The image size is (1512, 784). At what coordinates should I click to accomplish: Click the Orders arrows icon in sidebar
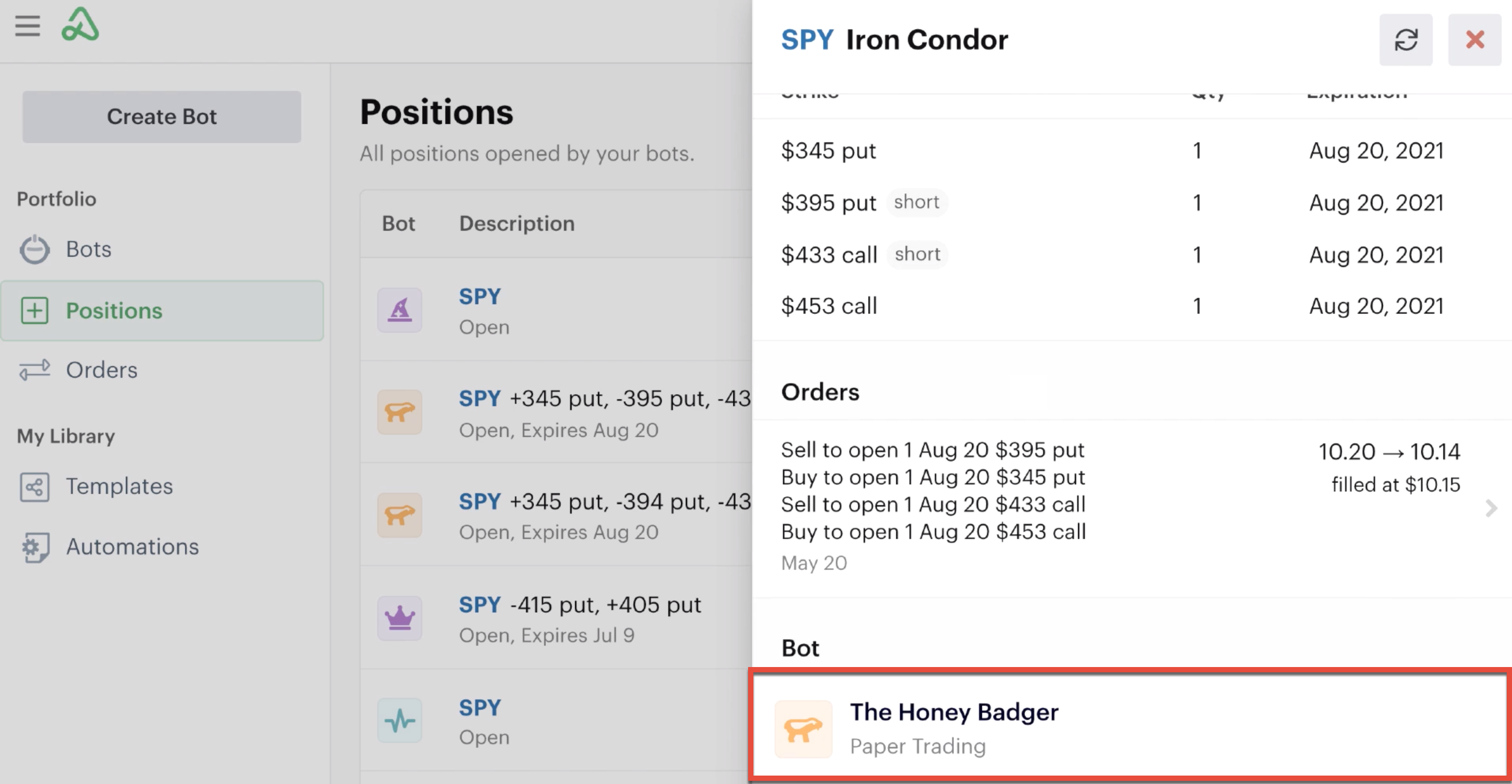[35, 370]
